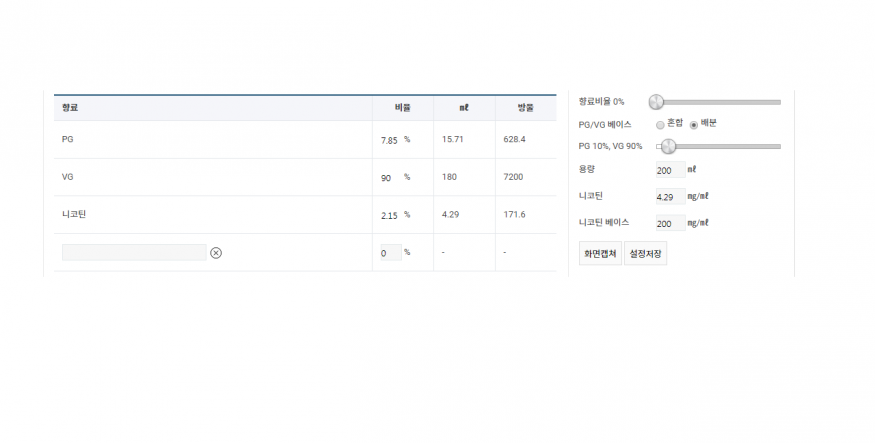
Task: Click the VG ratio value 90
Action: (x=387, y=178)
